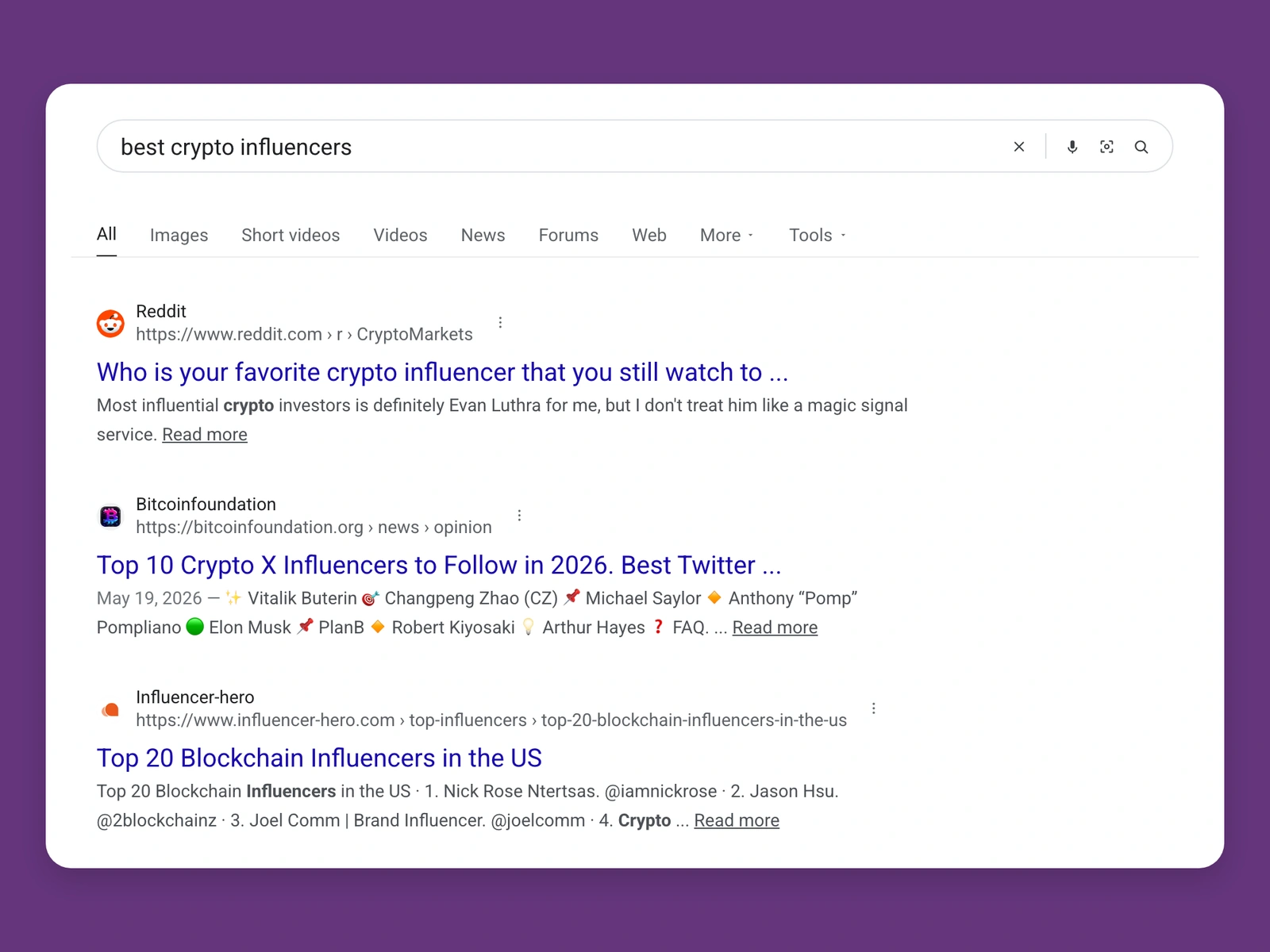1270x952 pixels.
Task: Switch to the Images tab
Action: coord(179,235)
